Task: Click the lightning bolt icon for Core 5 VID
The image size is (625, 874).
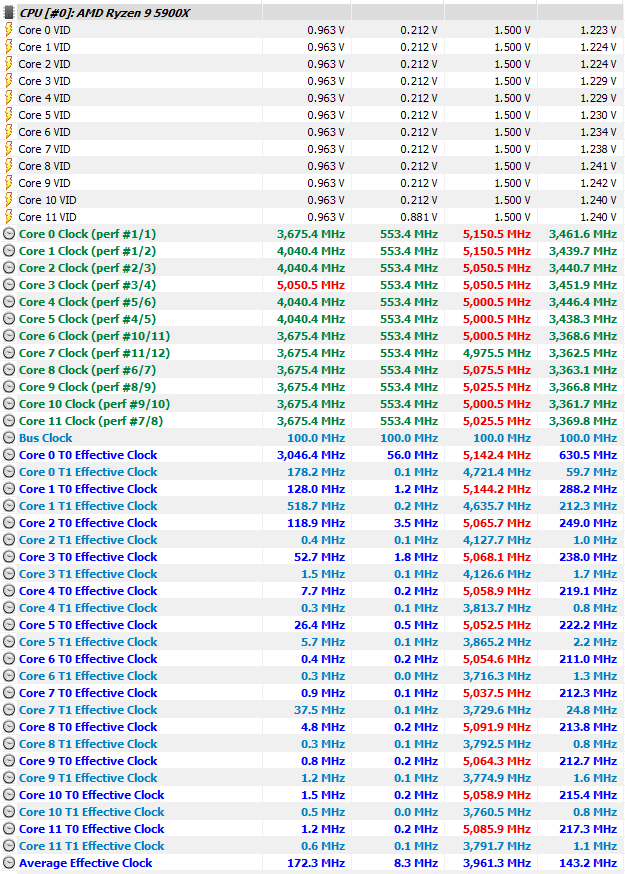Action: point(8,115)
